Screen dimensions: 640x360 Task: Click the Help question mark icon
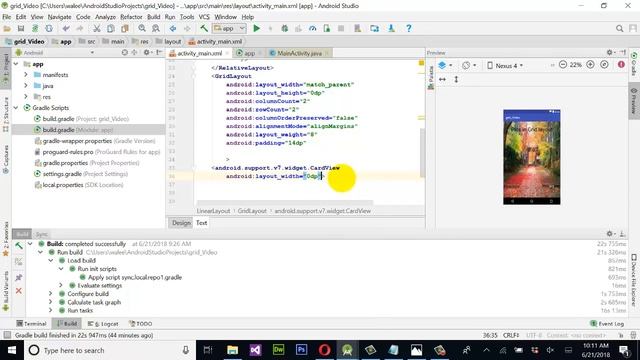pos(409,29)
